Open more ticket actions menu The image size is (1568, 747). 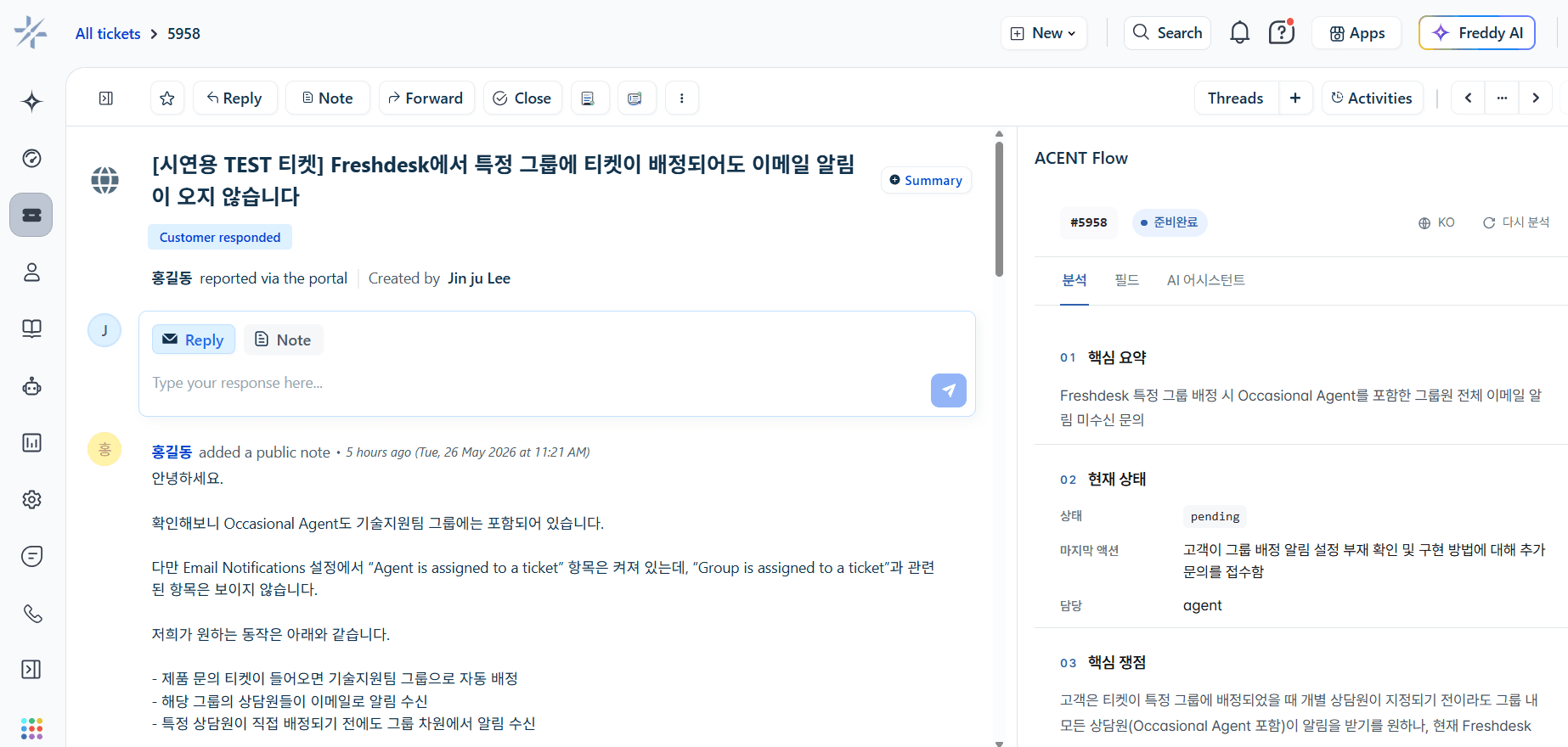pyautogui.click(x=681, y=98)
